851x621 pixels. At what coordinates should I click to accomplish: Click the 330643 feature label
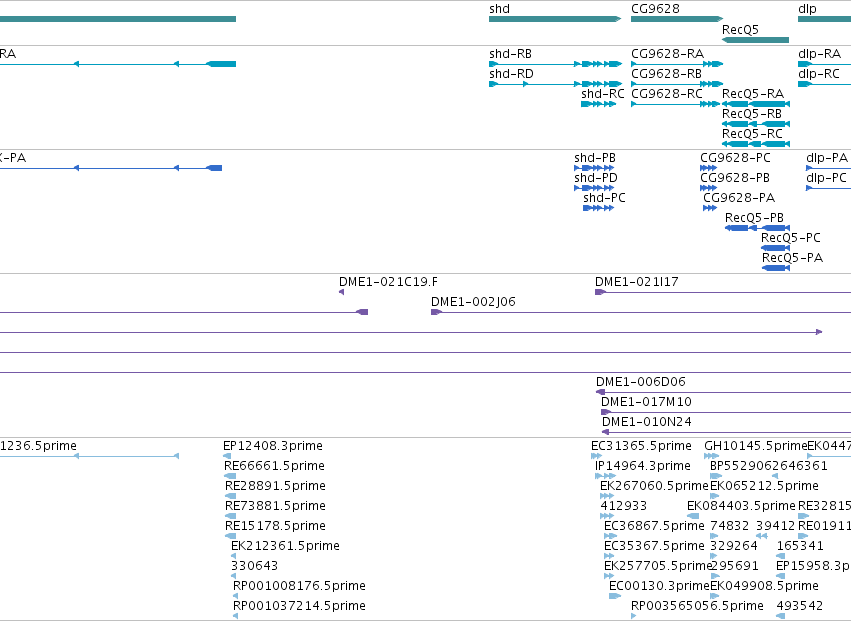(x=255, y=567)
